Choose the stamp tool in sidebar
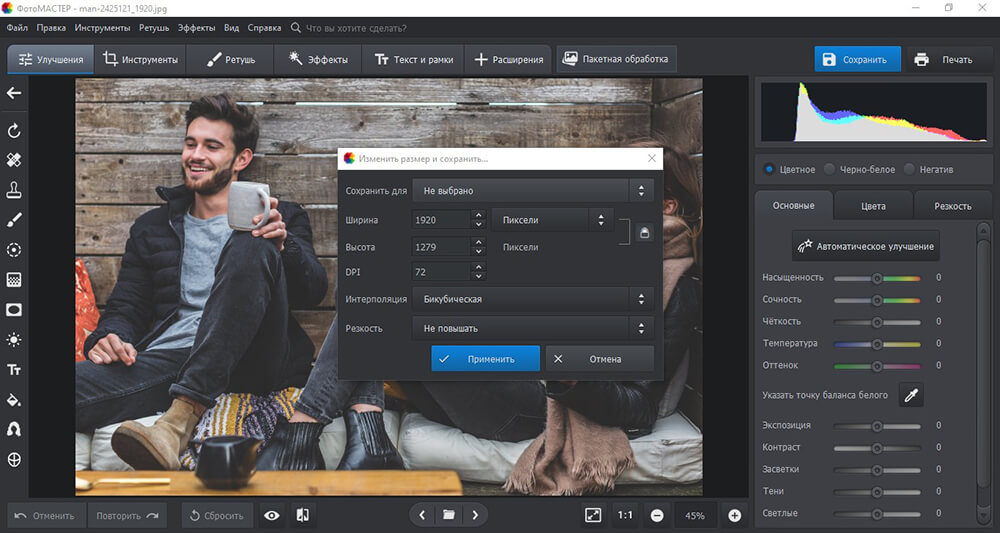The height and width of the screenshot is (533, 1000). point(14,190)
